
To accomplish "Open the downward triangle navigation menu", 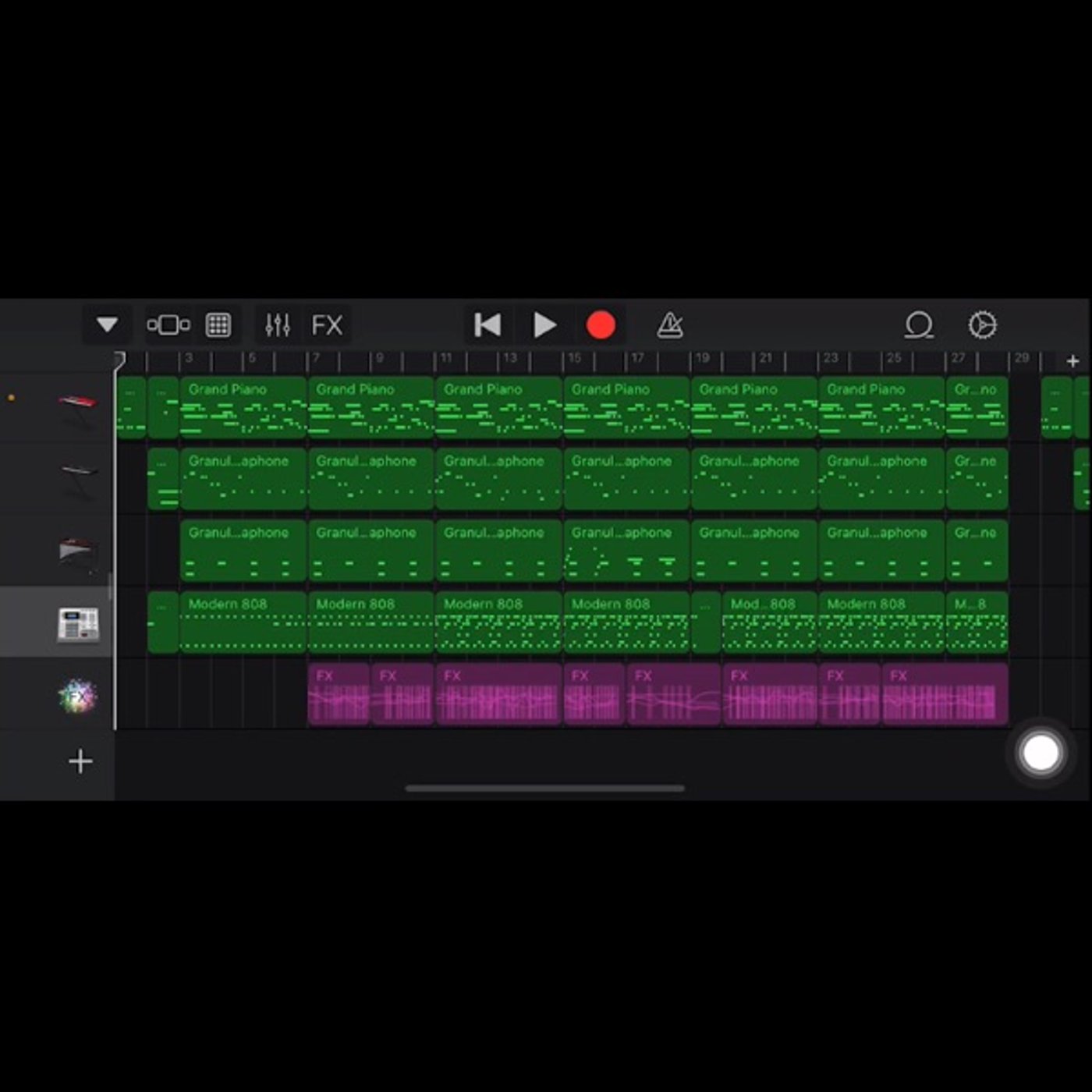I will 107,324.
